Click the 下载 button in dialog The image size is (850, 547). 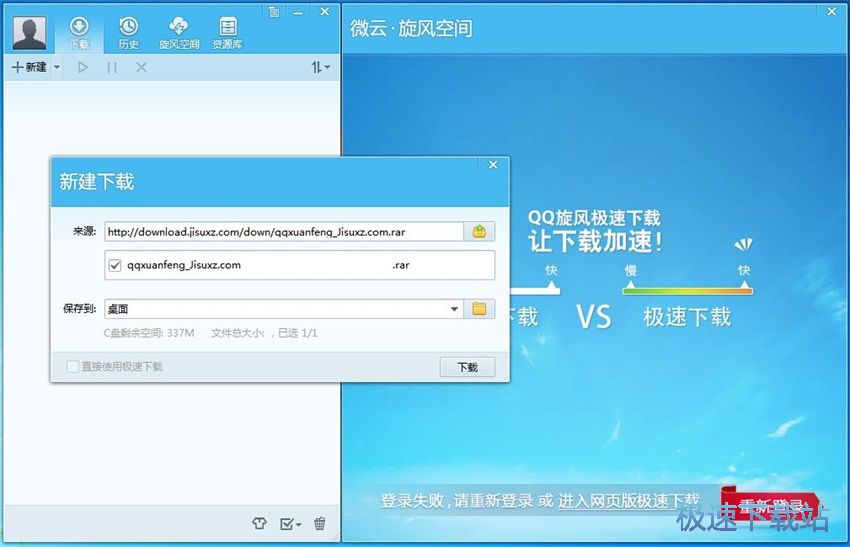[467, 367]
